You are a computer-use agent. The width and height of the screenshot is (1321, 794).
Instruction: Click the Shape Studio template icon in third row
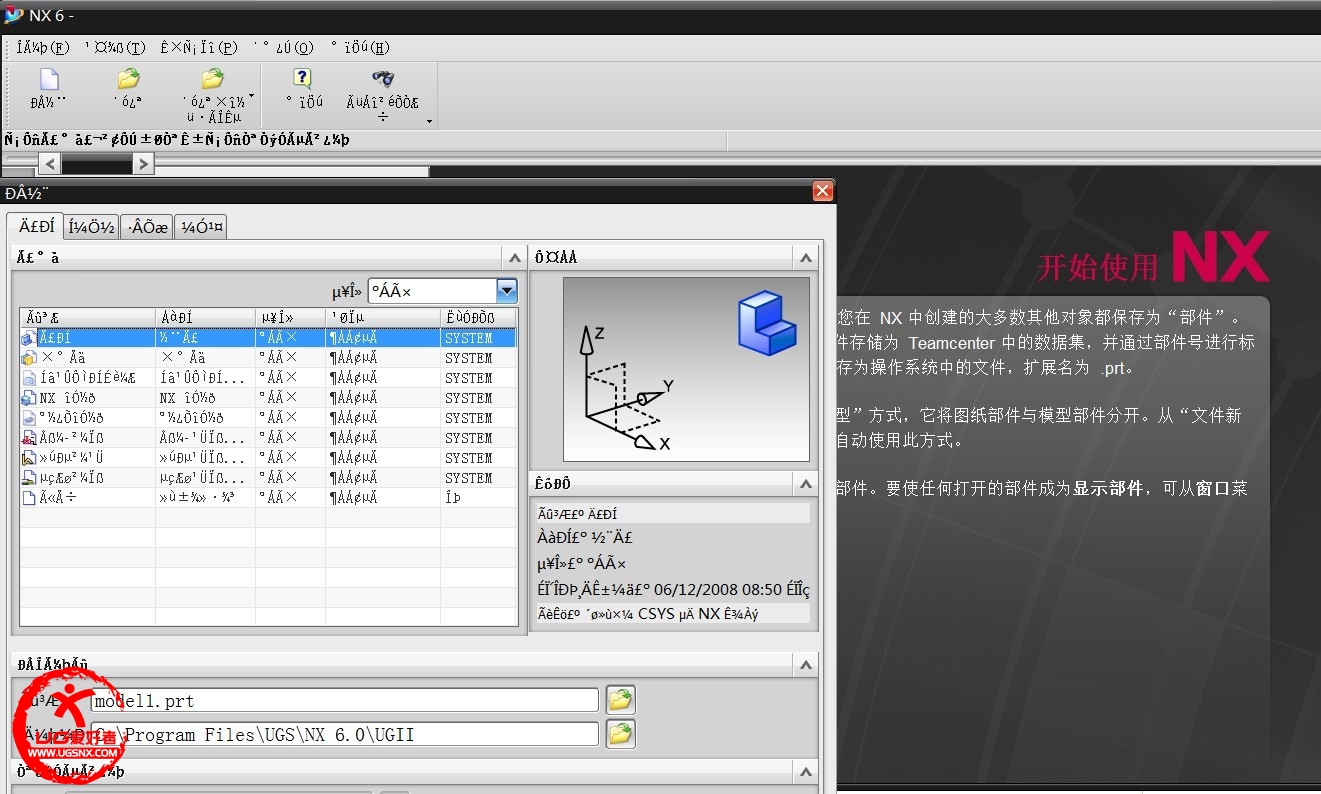point(28,378)
